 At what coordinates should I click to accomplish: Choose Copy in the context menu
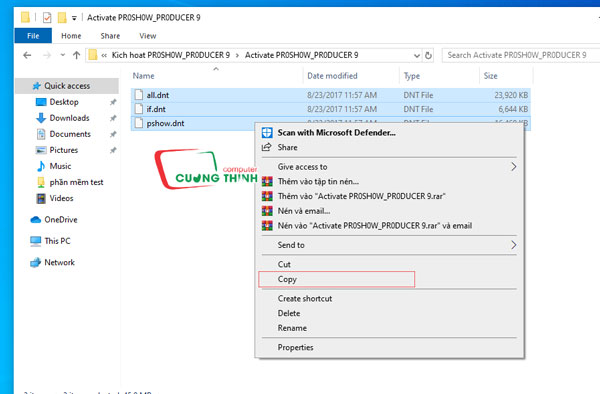(389, 279)
